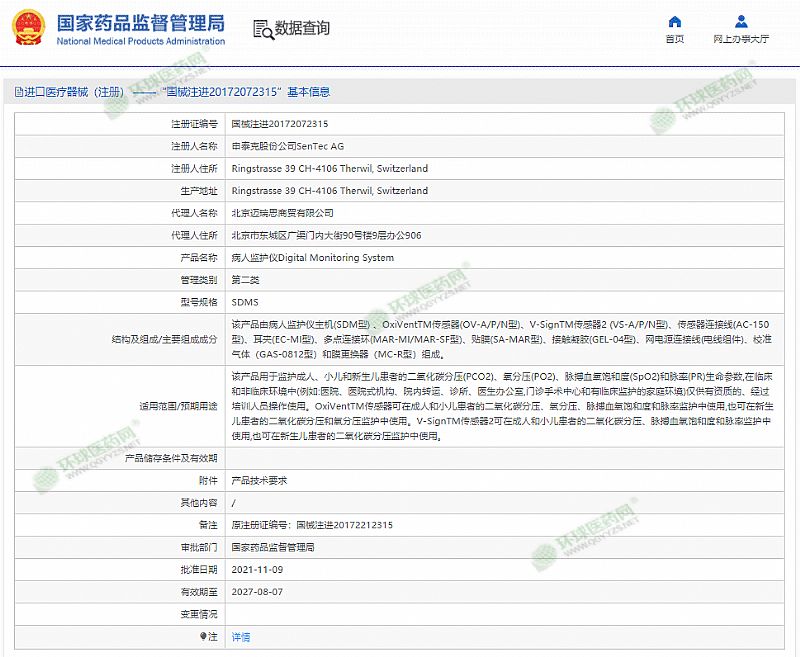Click the 国家药品监督管理局 site title
This screenshot has height=657, width=800.
(x=140, y=22)
